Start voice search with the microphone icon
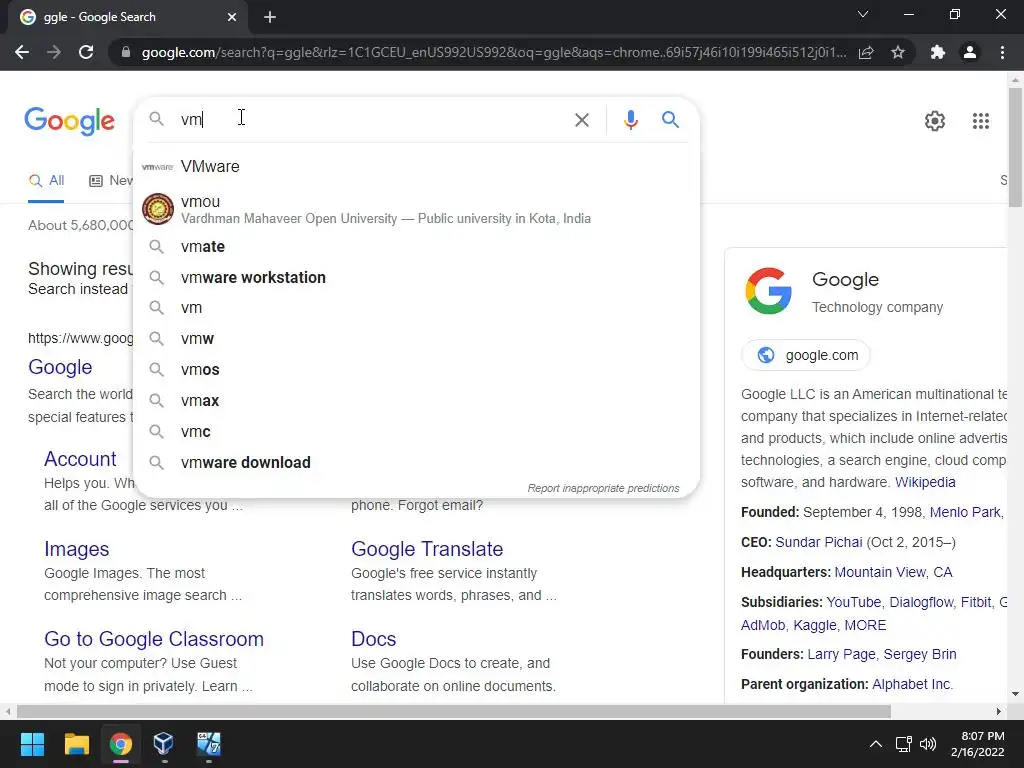 630,120
